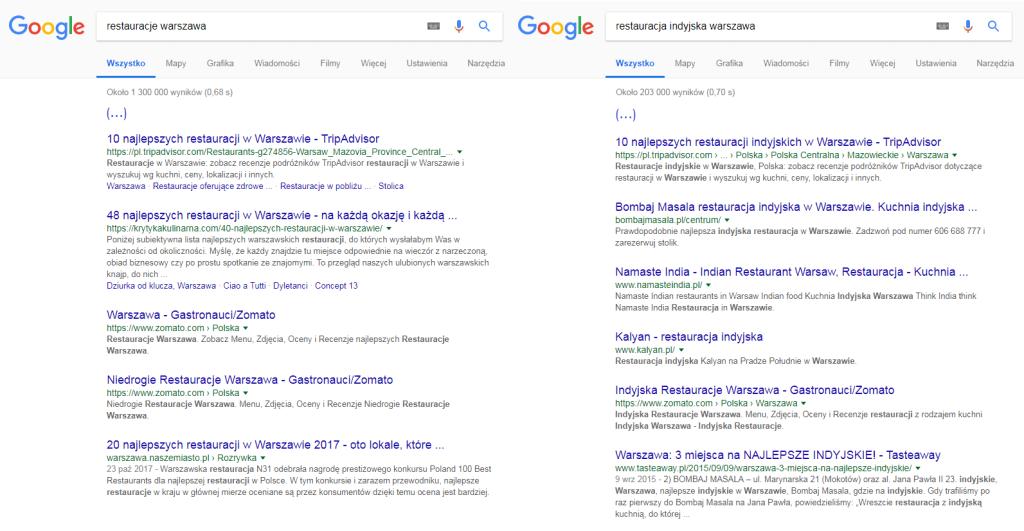Expand dropdown arrow next to tasteaway.pl URL
The width and height of the screenshot is (1024, 531).
918,468
